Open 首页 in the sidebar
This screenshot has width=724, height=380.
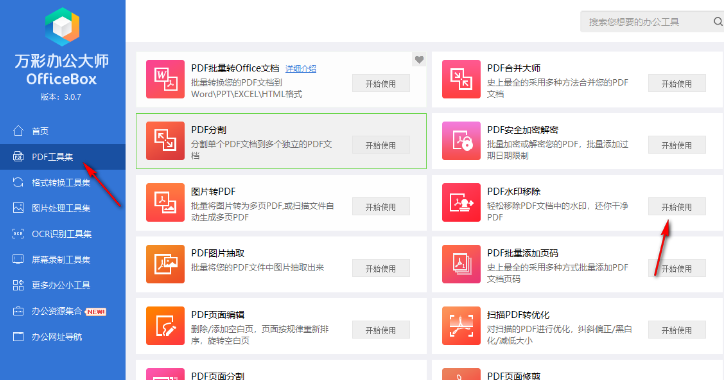pos(62,131)
